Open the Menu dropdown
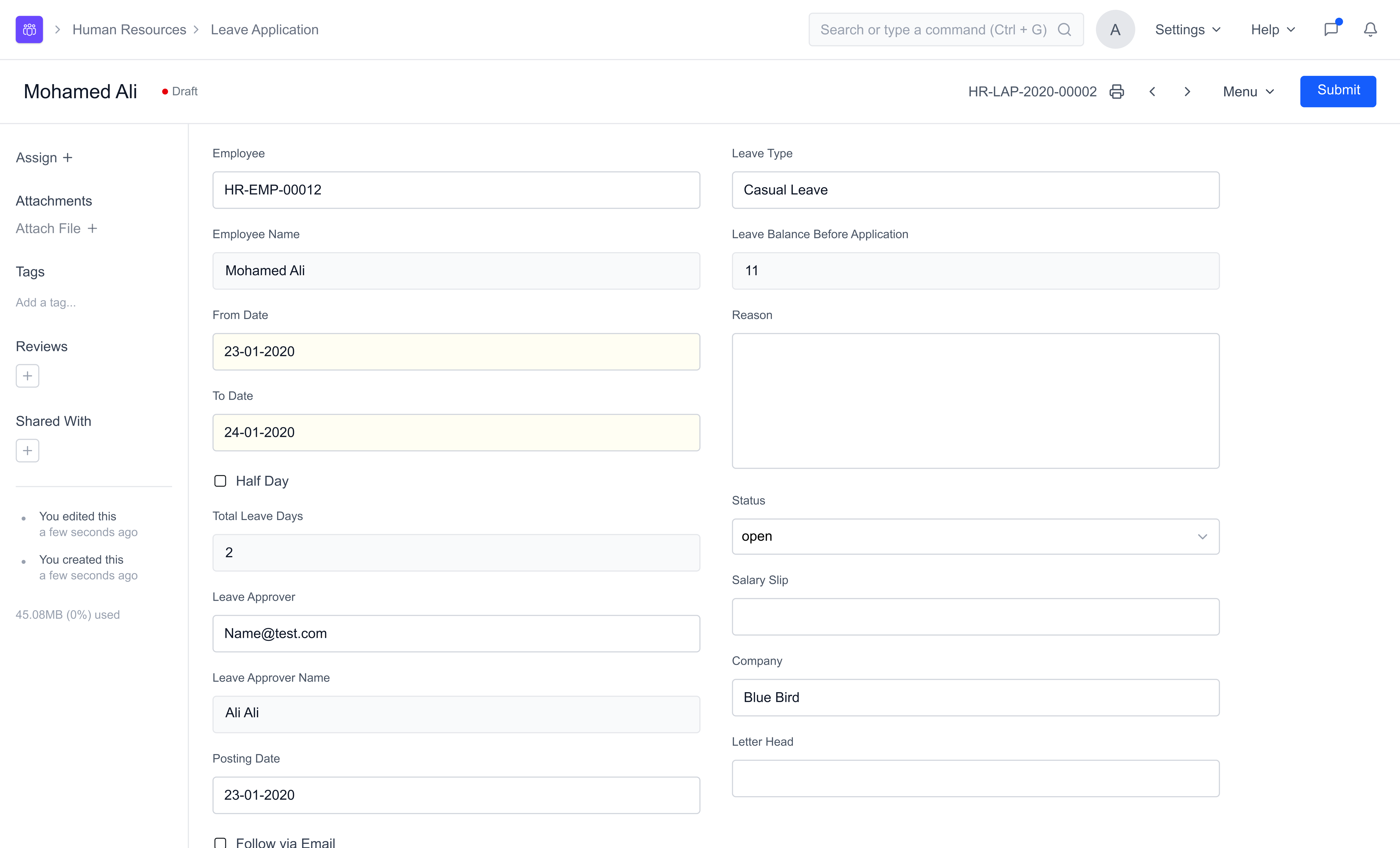 [x=1248, y=91]
